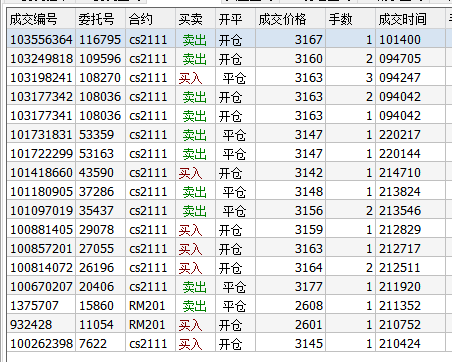Select trade number 103177341

coord(41,116)
